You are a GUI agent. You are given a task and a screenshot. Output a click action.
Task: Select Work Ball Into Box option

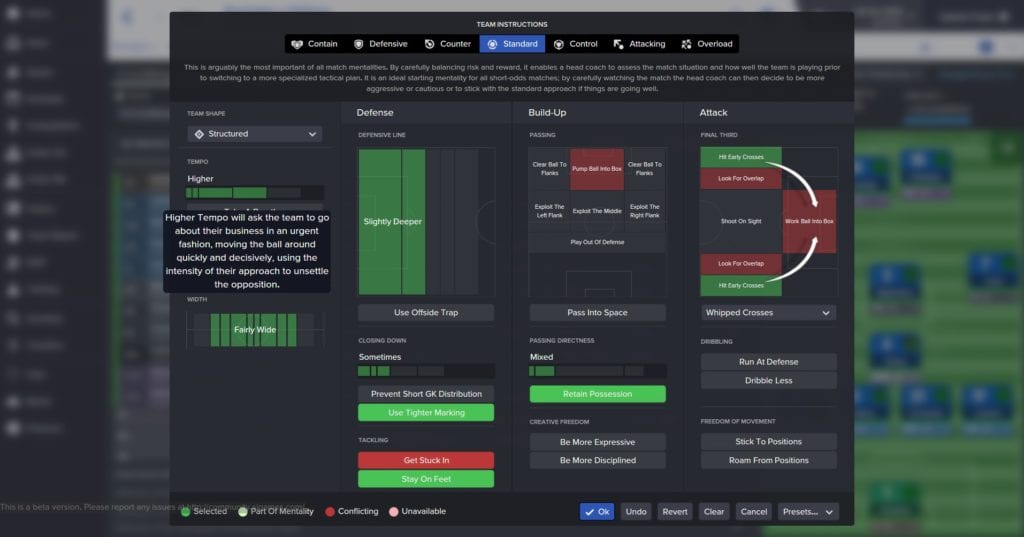click(x=809, y=221)
